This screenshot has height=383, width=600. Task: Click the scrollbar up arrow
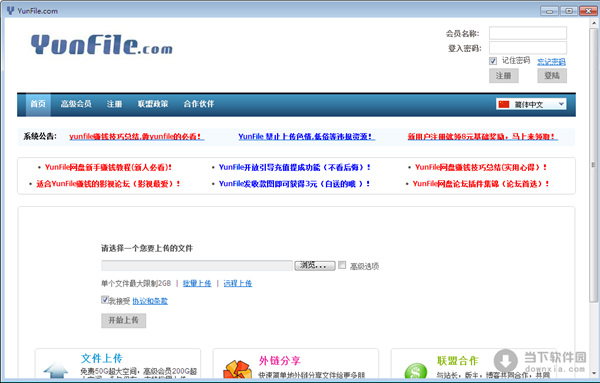[x=593, y=23]
